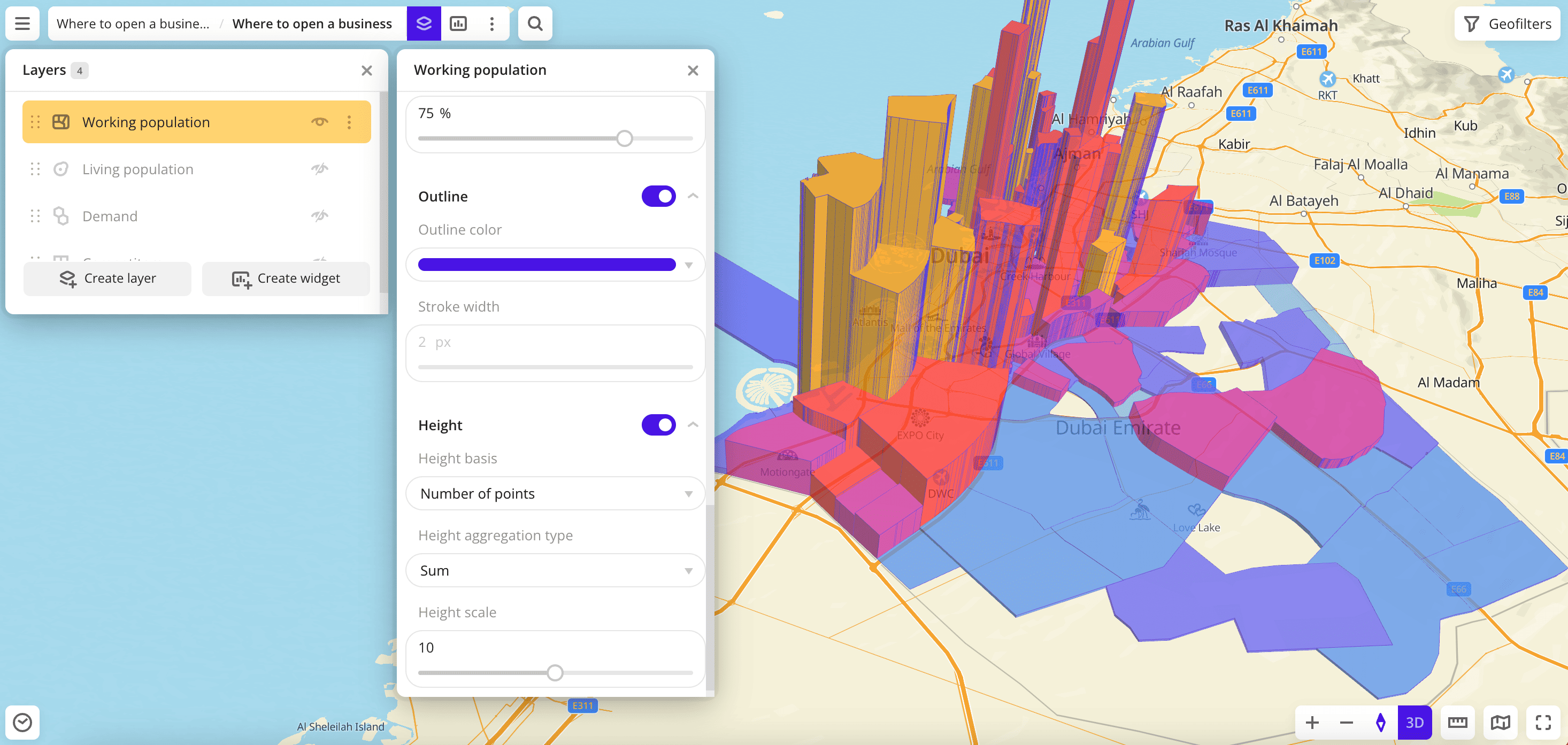Reset map orientation with compass icon

(1380, 722)
